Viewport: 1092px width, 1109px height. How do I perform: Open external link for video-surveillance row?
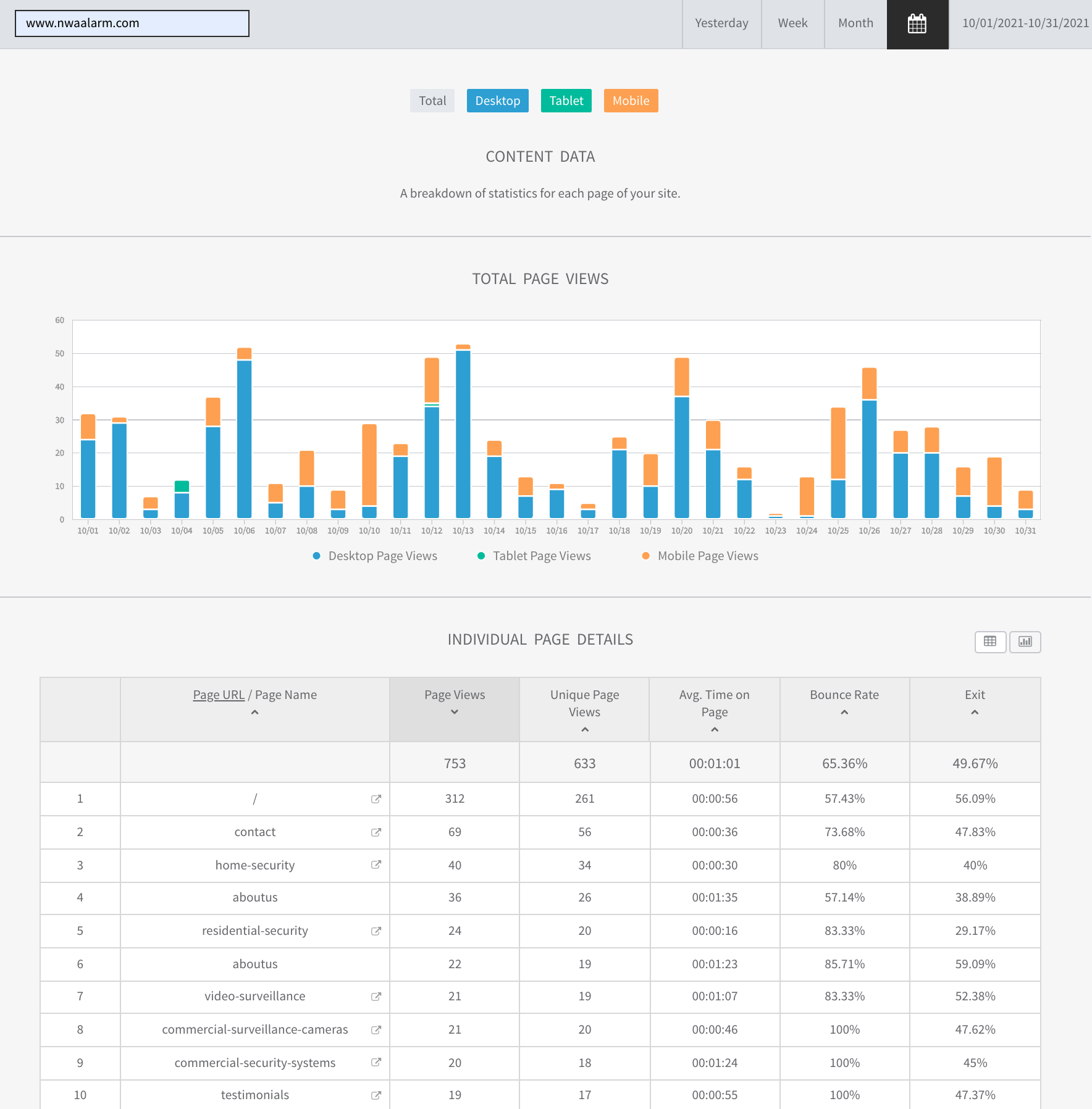pos(376,997)
